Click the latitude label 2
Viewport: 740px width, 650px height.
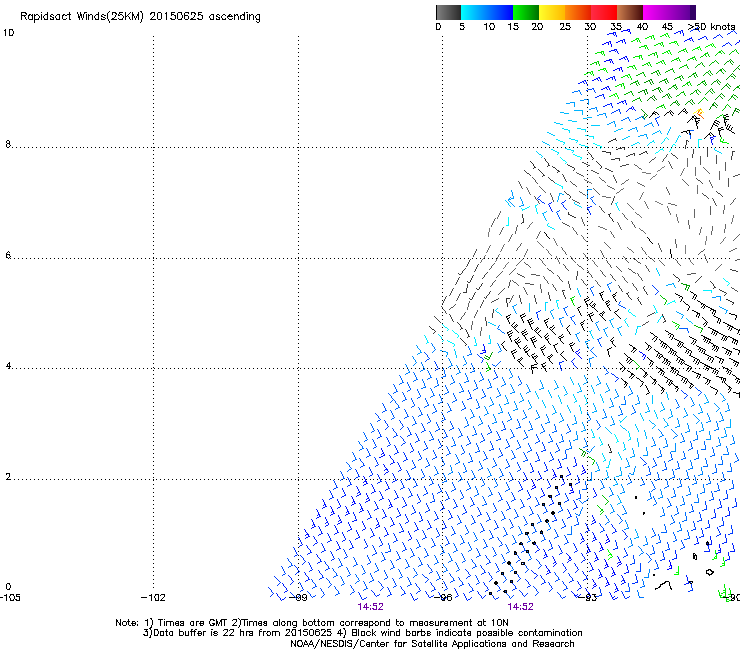click(x=8, y=477)
